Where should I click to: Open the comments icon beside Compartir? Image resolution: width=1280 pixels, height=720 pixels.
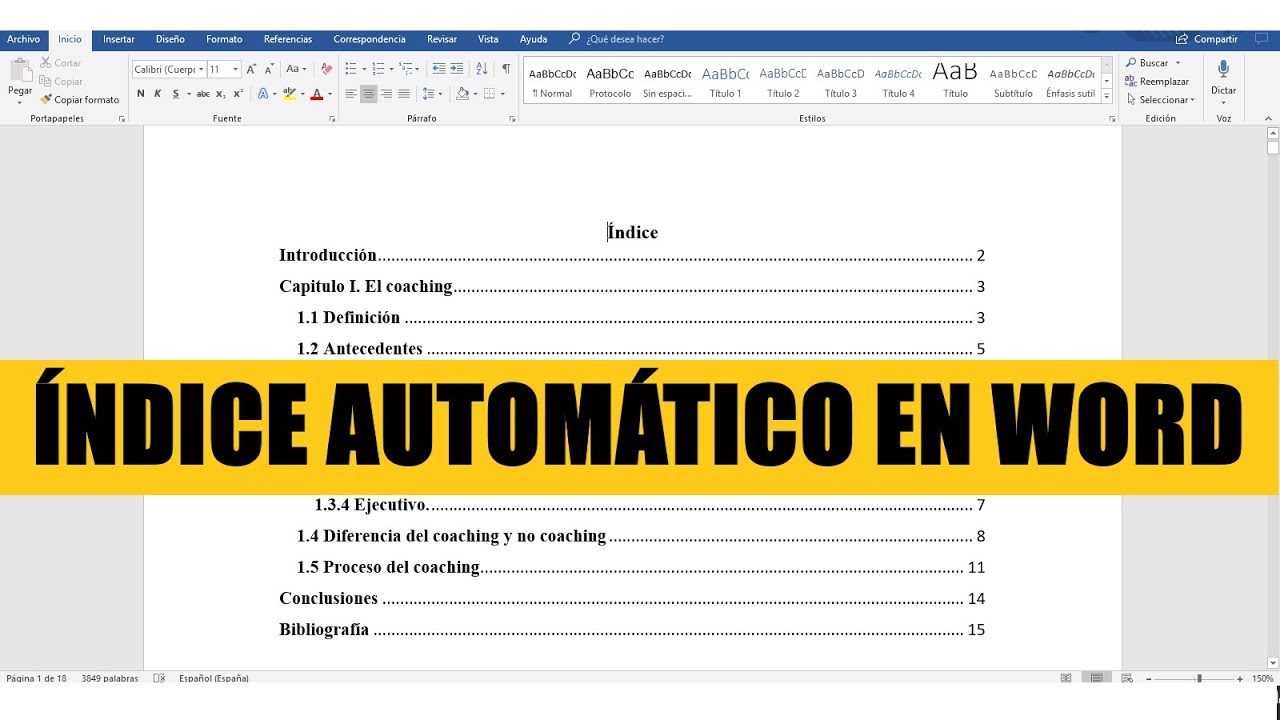[1260, 39]
